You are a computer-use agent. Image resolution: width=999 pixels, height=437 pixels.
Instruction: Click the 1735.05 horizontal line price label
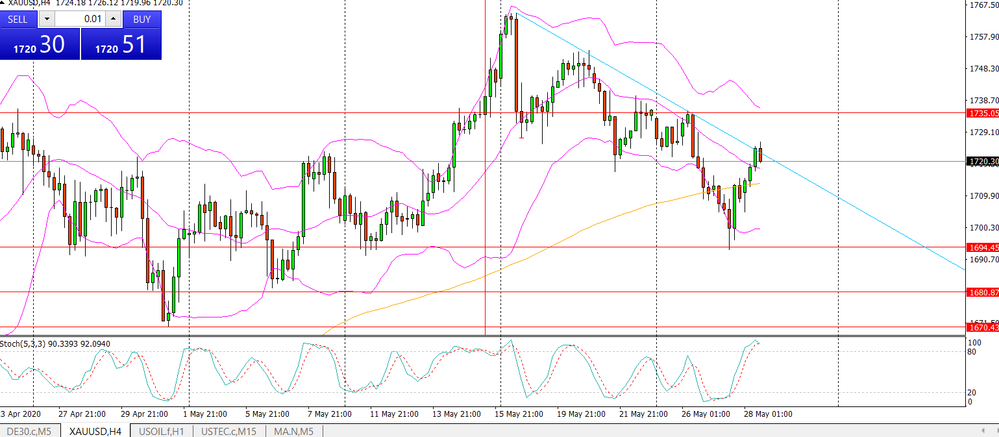(982, 114)
